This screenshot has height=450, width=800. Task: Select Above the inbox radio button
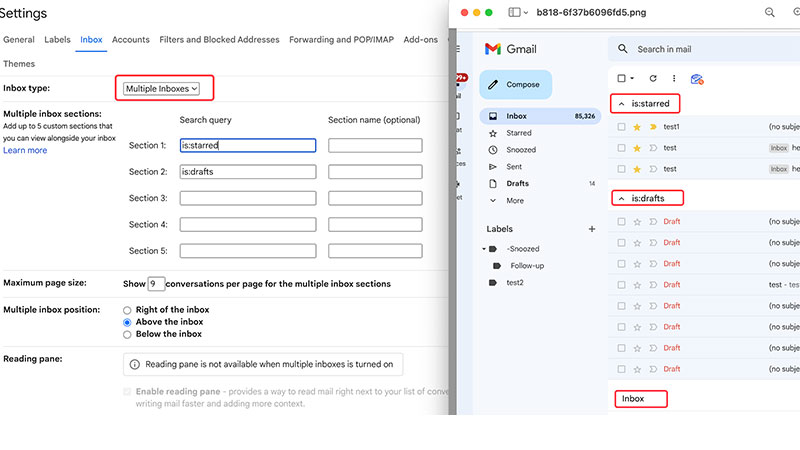tap(127, 322)
